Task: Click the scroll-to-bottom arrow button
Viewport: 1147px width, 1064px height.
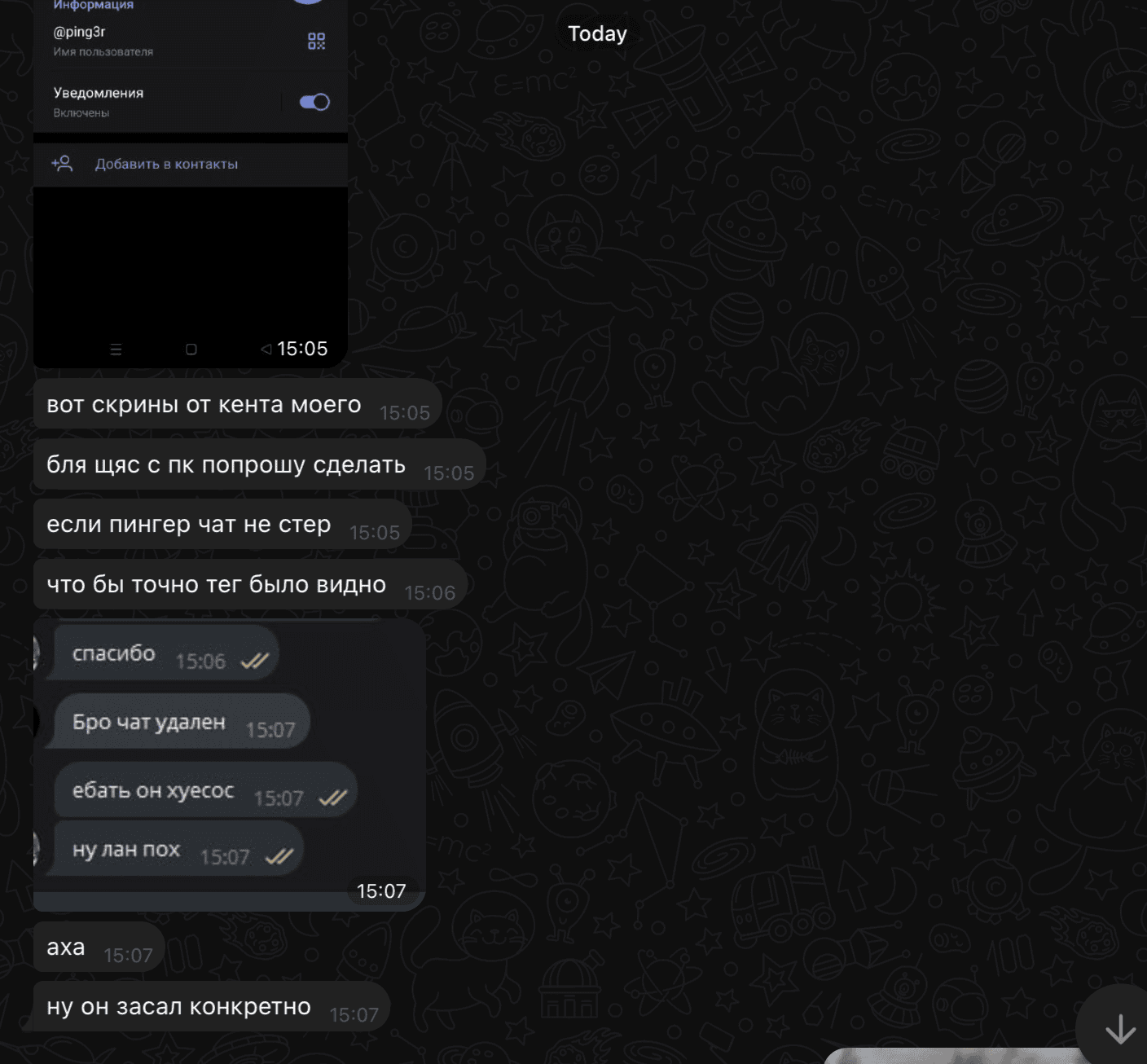Action: click(x=1118, y=1028)
